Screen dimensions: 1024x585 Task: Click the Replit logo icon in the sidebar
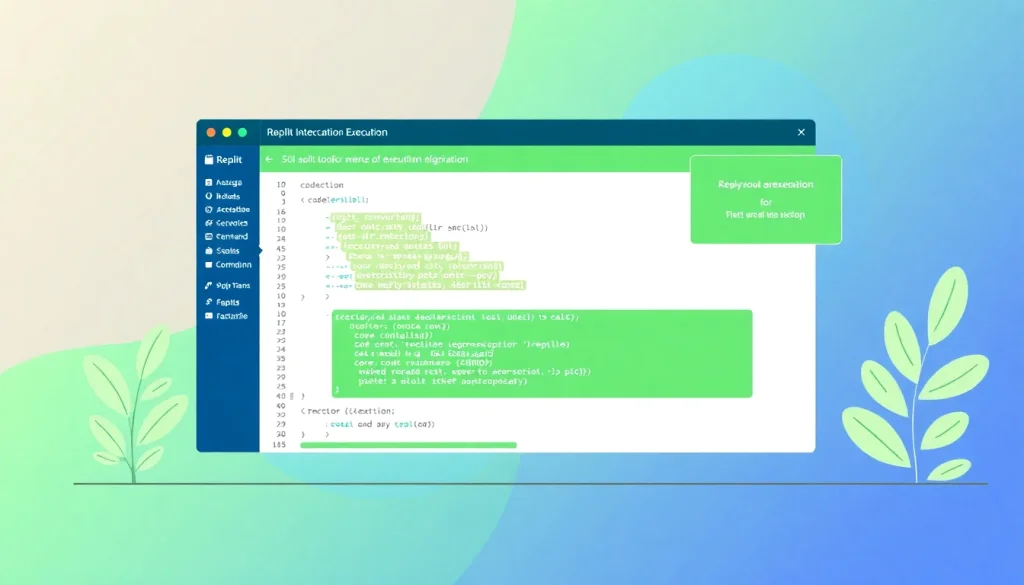[209, 159]
